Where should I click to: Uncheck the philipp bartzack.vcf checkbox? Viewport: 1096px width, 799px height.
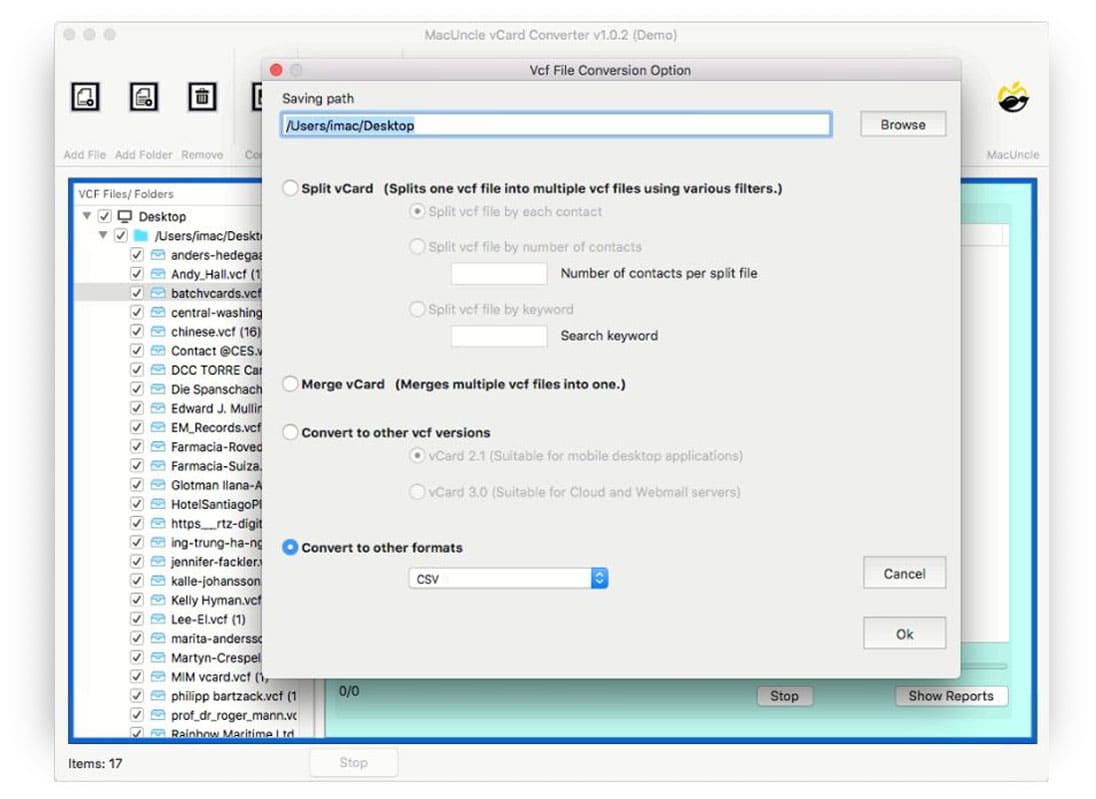tap(137, 696)
